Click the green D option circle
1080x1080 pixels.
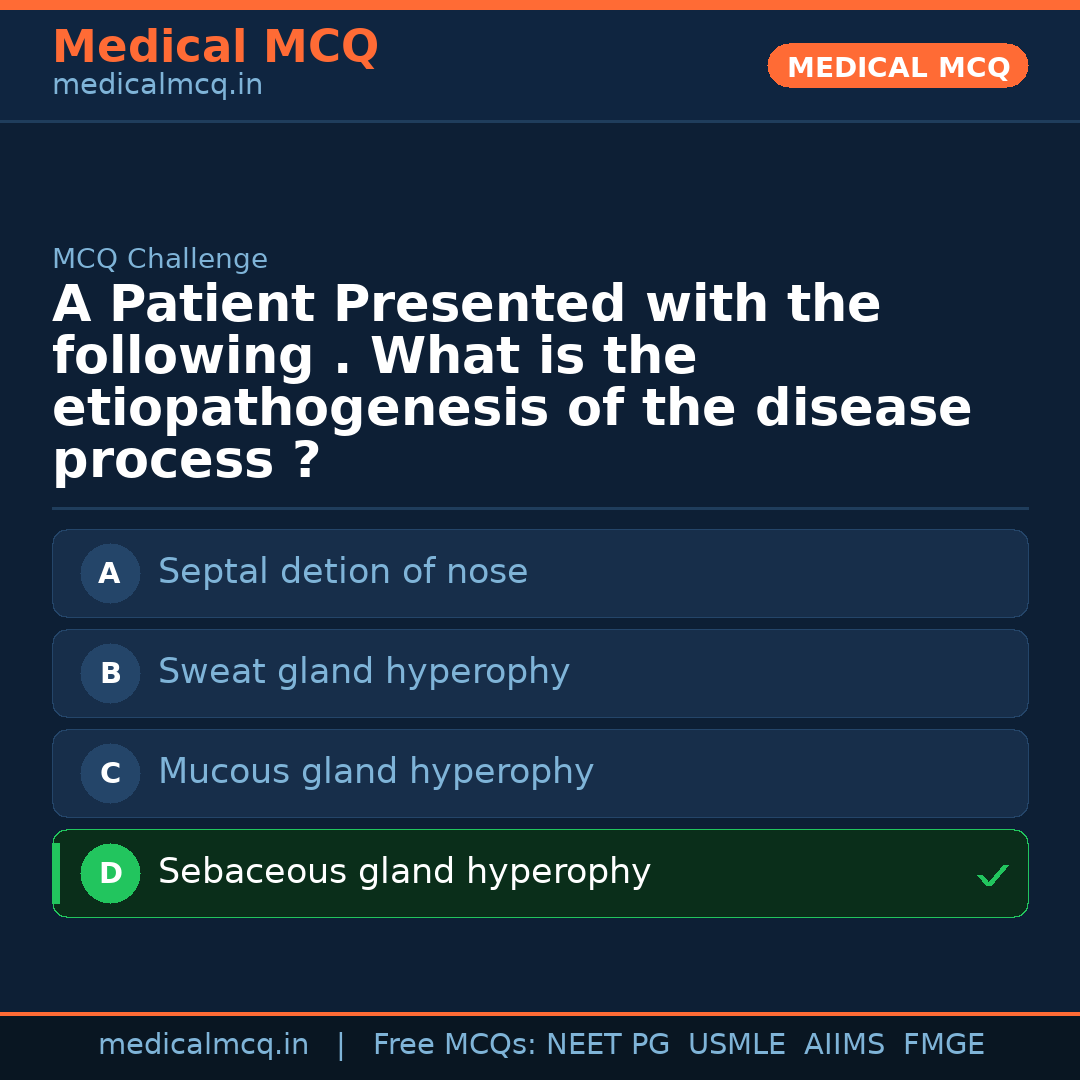pos(110,873)
